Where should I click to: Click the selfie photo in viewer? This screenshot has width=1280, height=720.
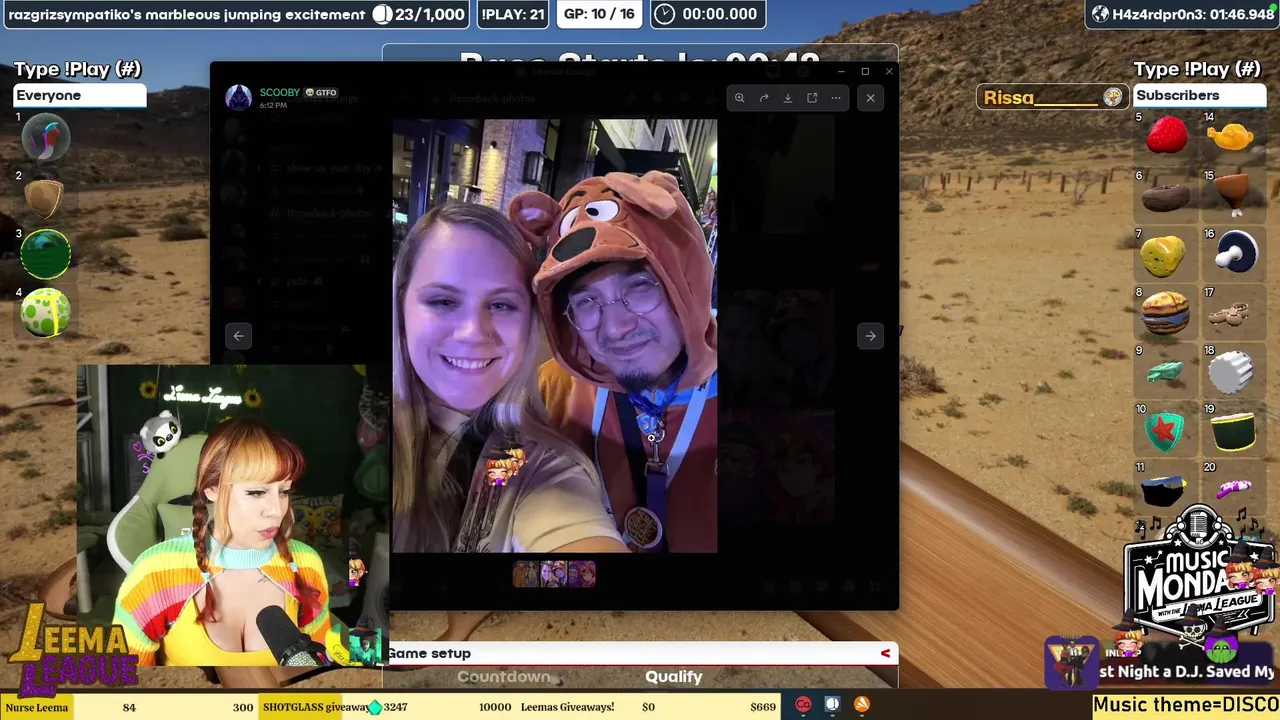click(554, 336)
